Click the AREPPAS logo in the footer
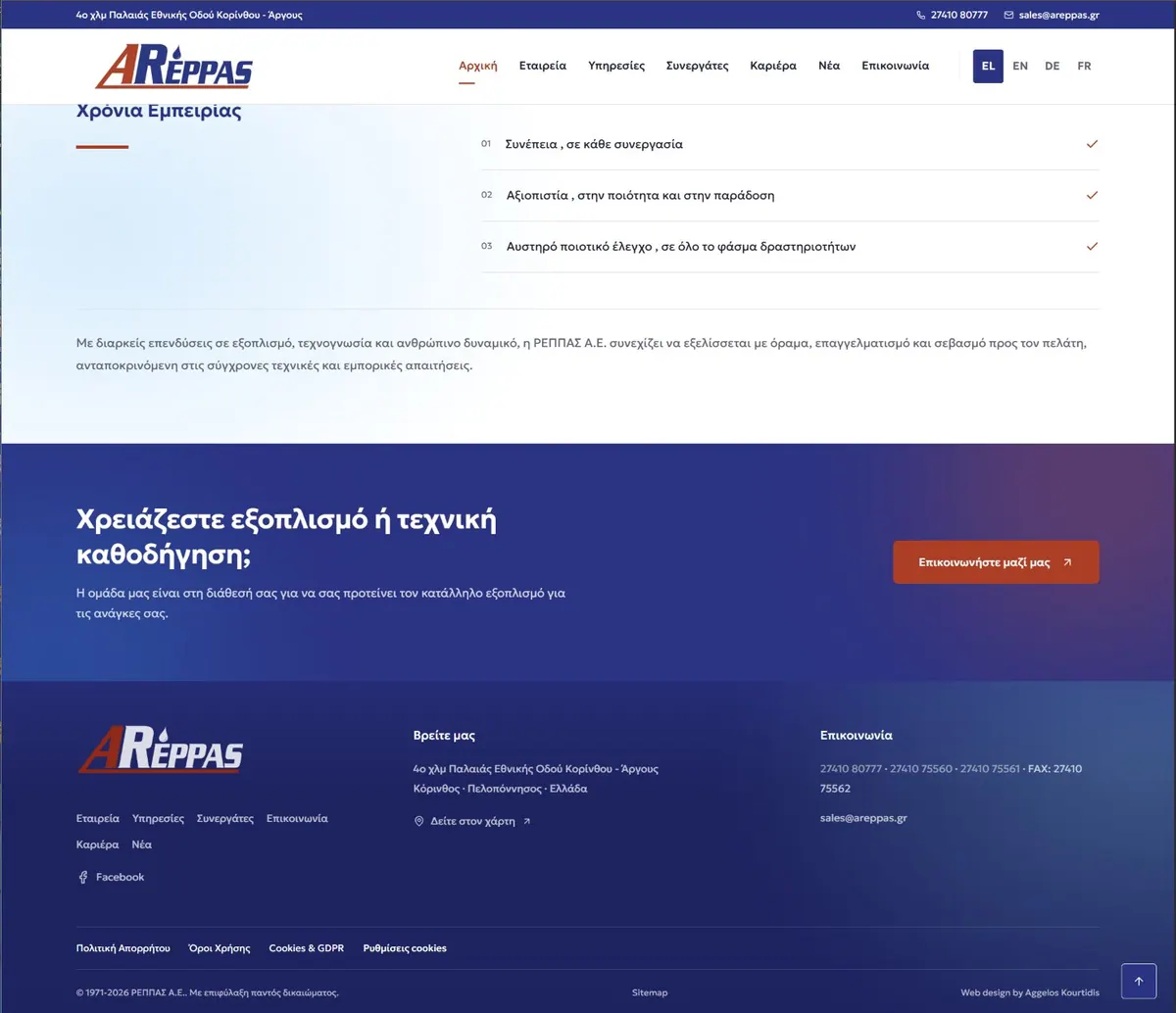 pyautogui.click(x=161, y=751)
